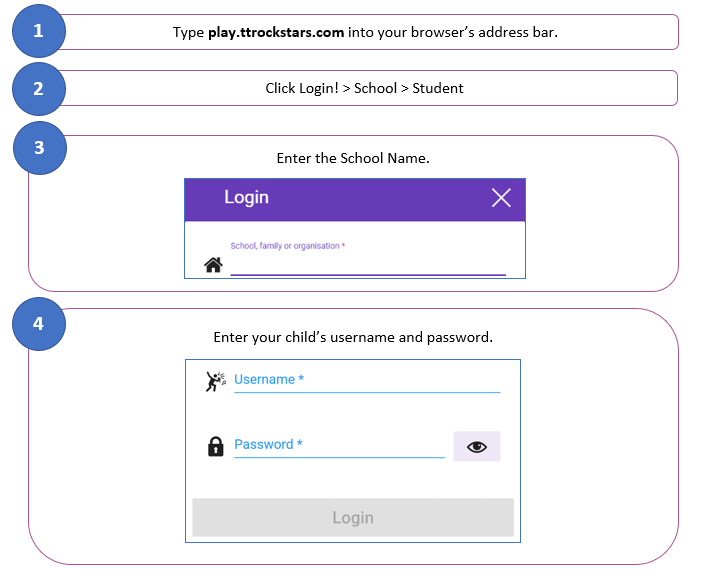Click the step 1 number circle

[x=38, y=31]
